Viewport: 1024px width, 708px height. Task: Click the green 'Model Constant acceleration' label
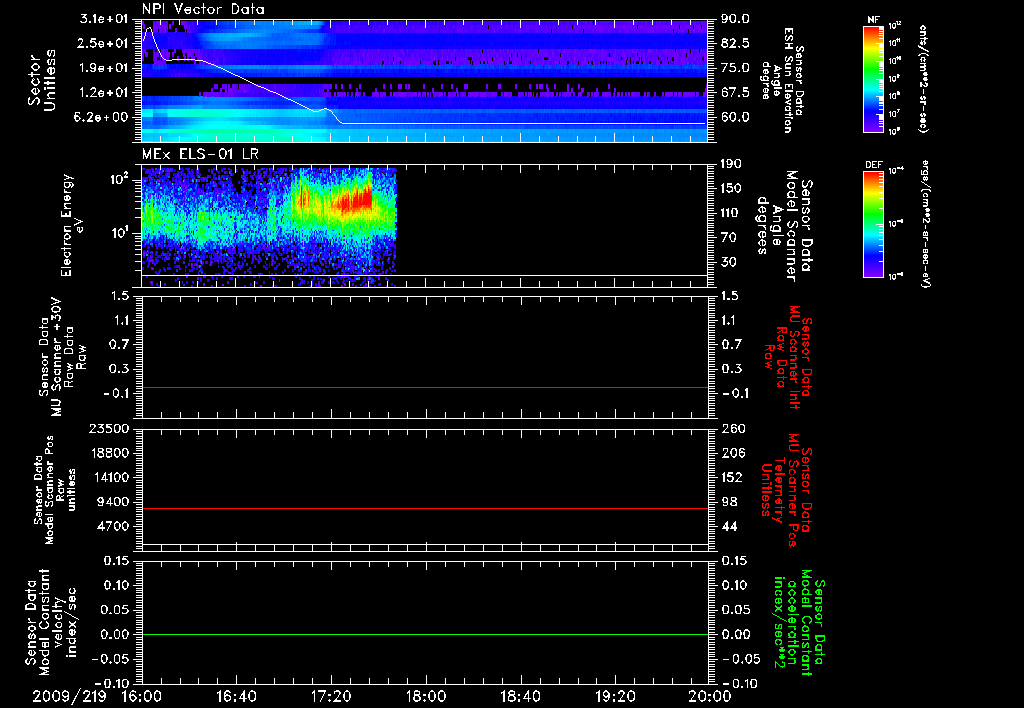(x=799, y=623)
